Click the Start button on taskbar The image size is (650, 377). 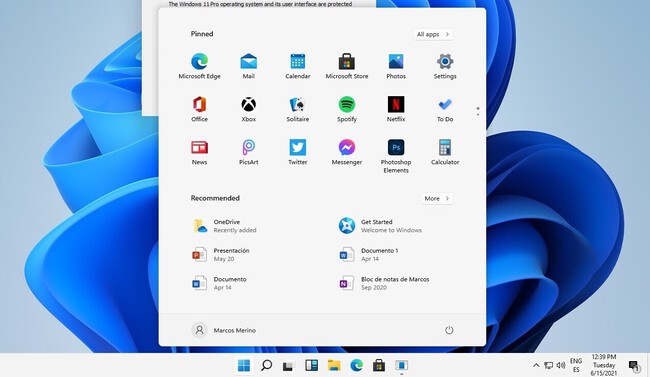[x=244, y=365]
